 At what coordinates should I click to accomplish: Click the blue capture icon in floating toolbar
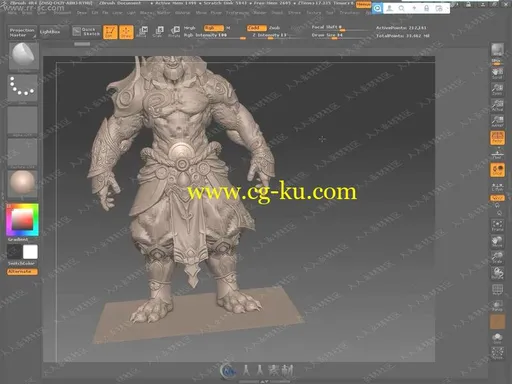point(377,8)
